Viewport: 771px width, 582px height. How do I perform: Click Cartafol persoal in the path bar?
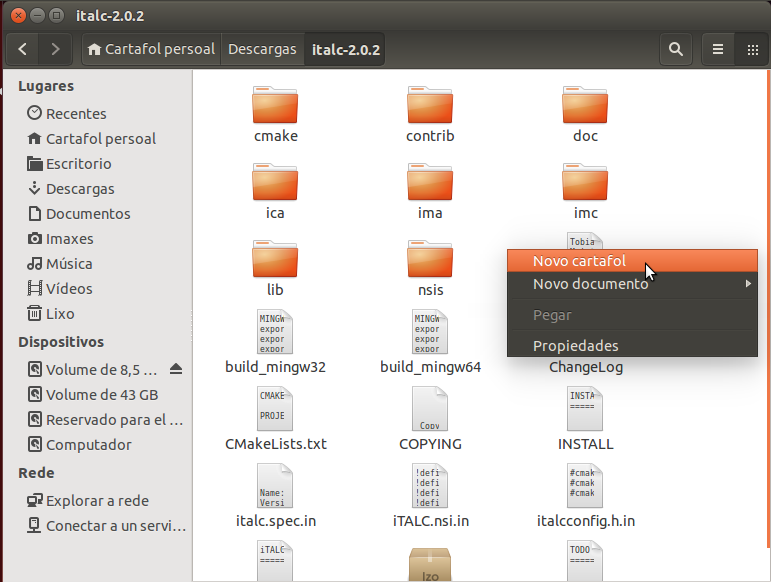[x=151, y=49]
